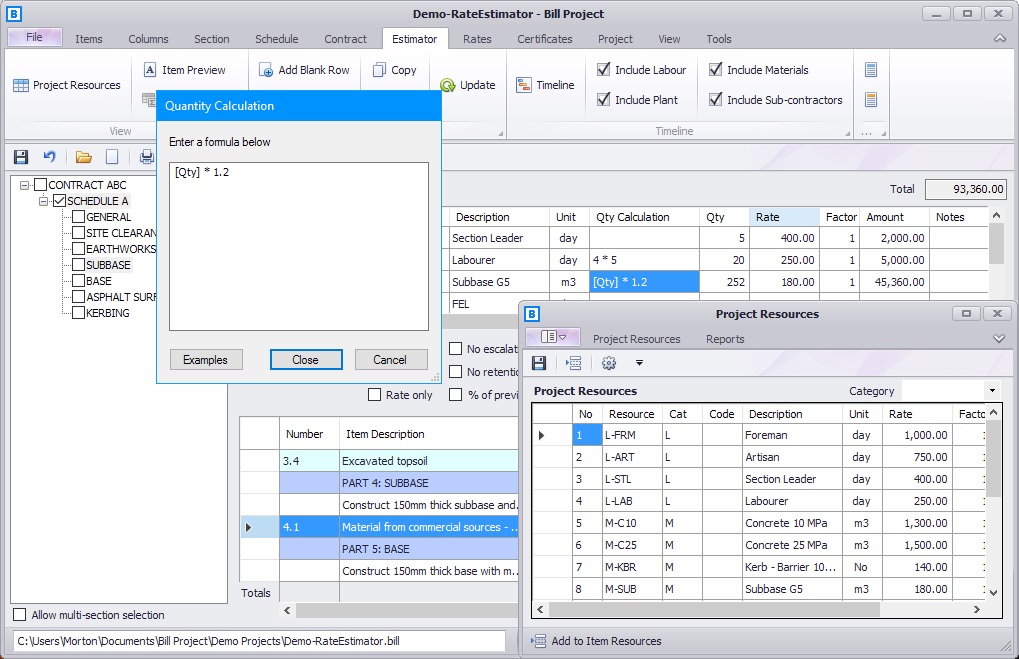The height and width of the screenshot is (659, 1019).
Task: Collapse the Project Resources ribbon chevron
Action: pos(1000,339)
